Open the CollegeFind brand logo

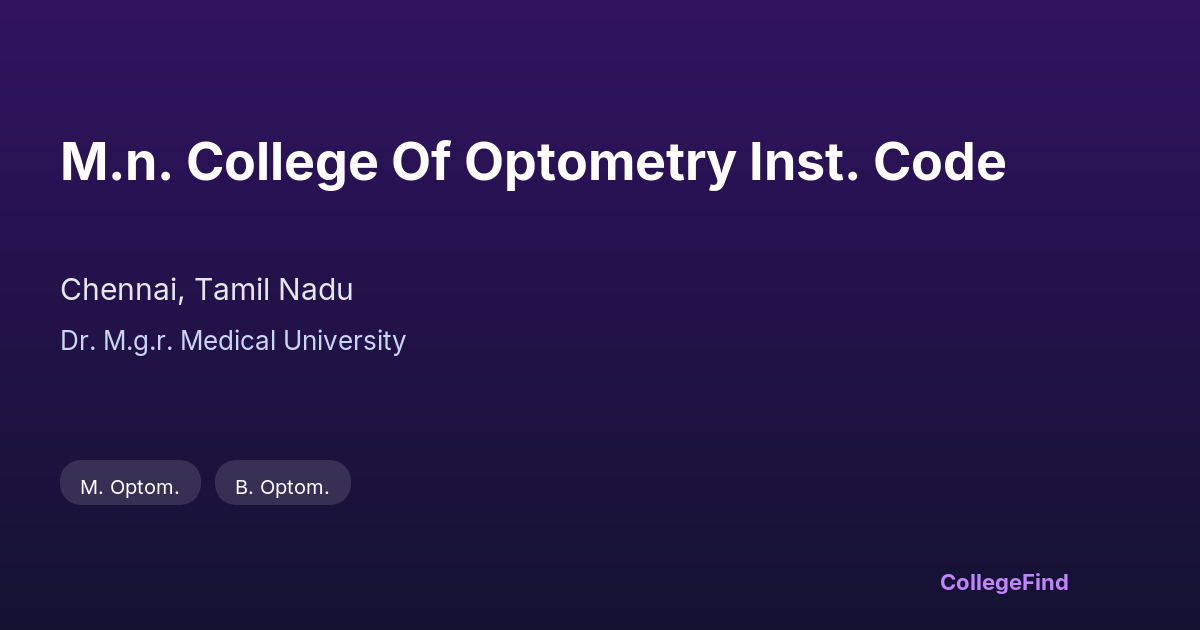[1004, 582]
